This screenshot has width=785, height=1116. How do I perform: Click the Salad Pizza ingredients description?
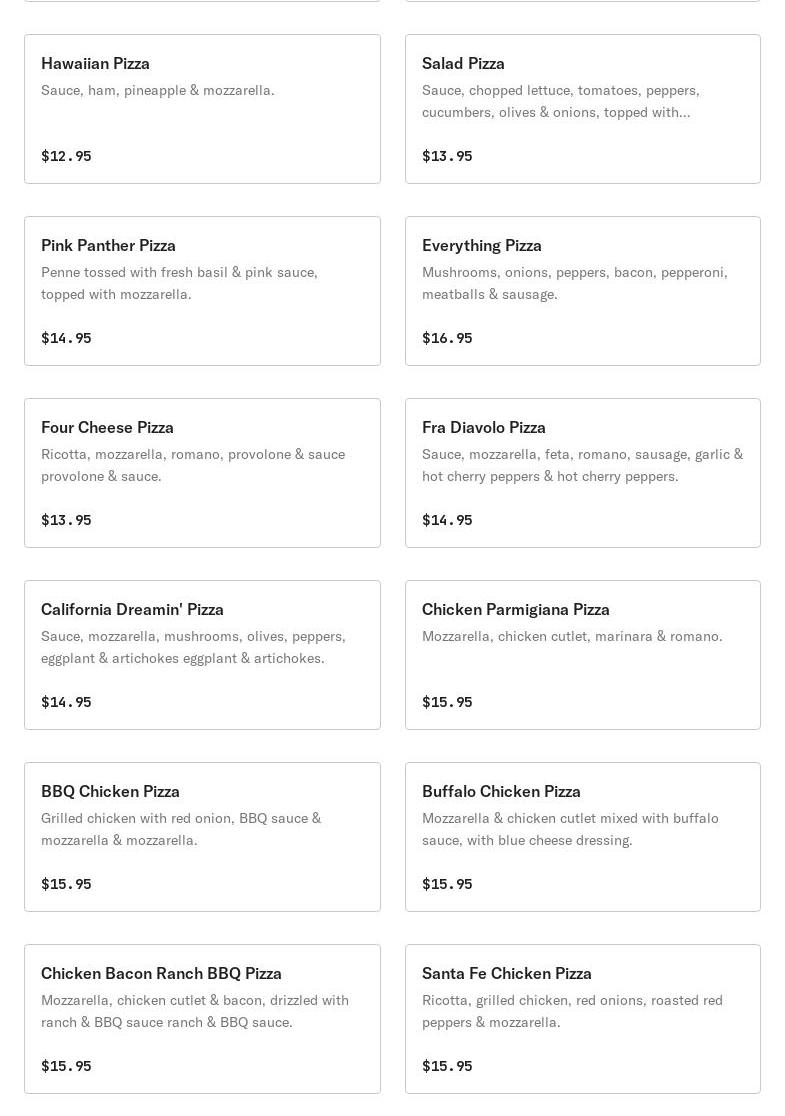click(x=560, y=101)
